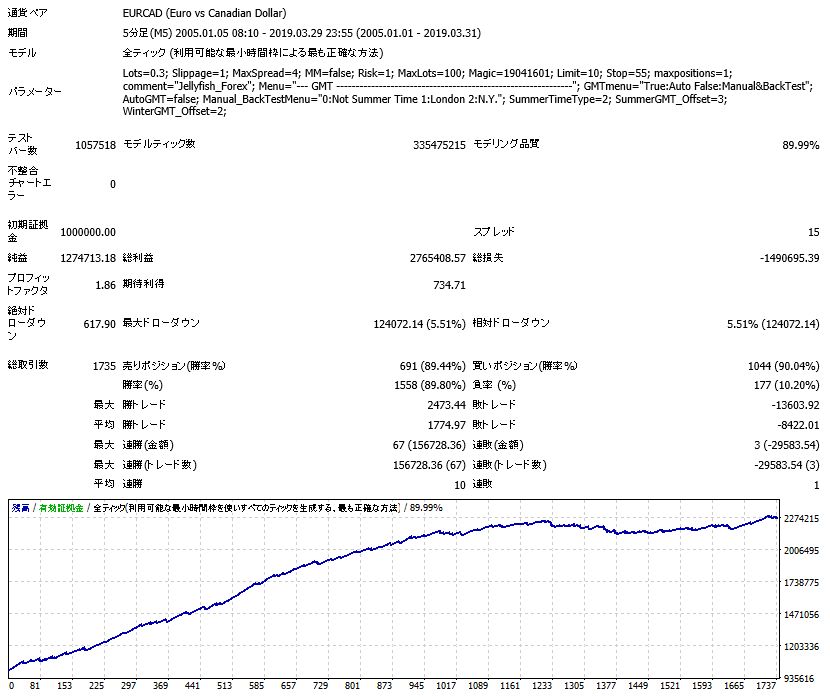Click the maximal consecutive profit value 156728.36 (67)

click(x=429, y=465)
